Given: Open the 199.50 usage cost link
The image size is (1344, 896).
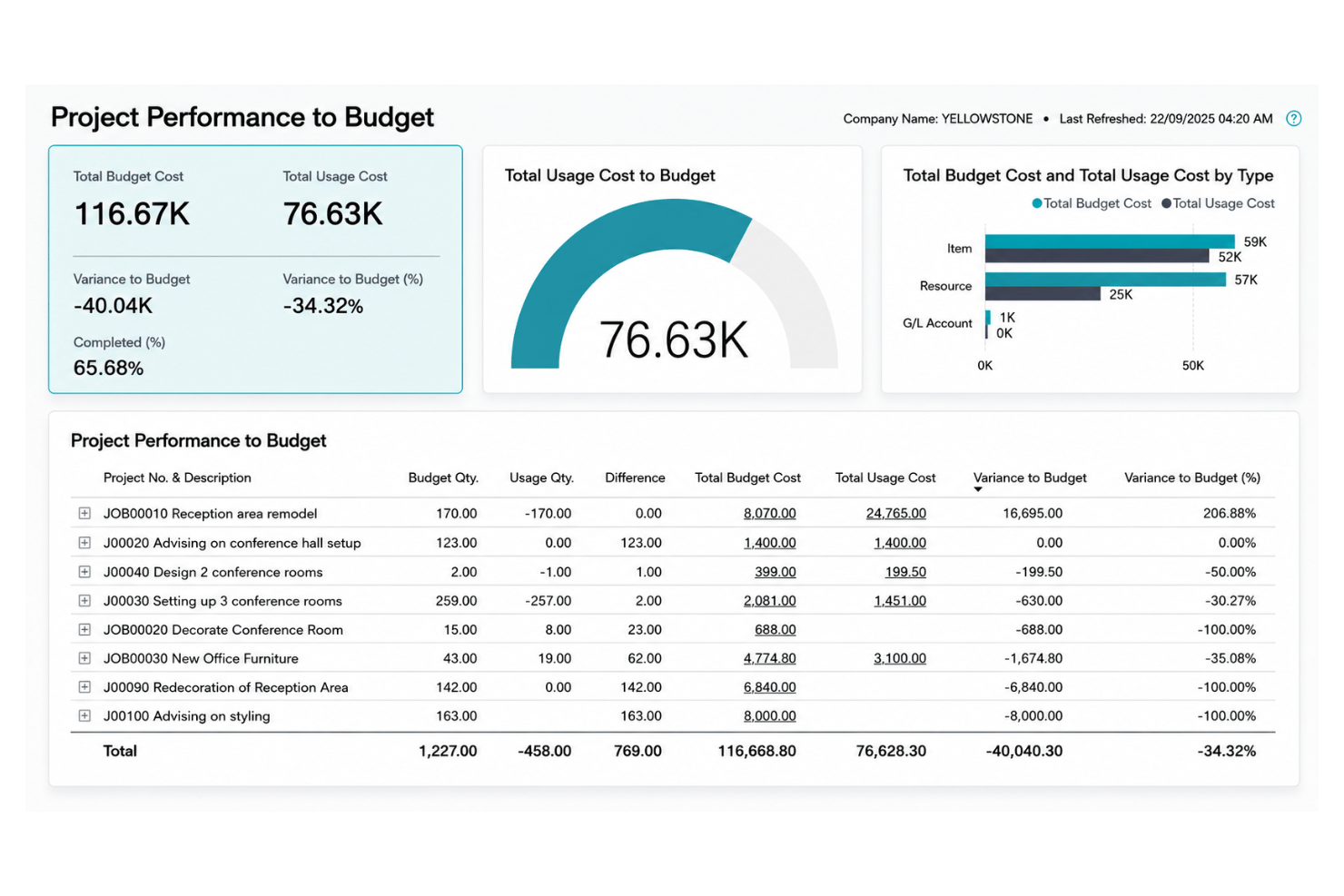Looking at the screenshot, I should coord(905,572).
